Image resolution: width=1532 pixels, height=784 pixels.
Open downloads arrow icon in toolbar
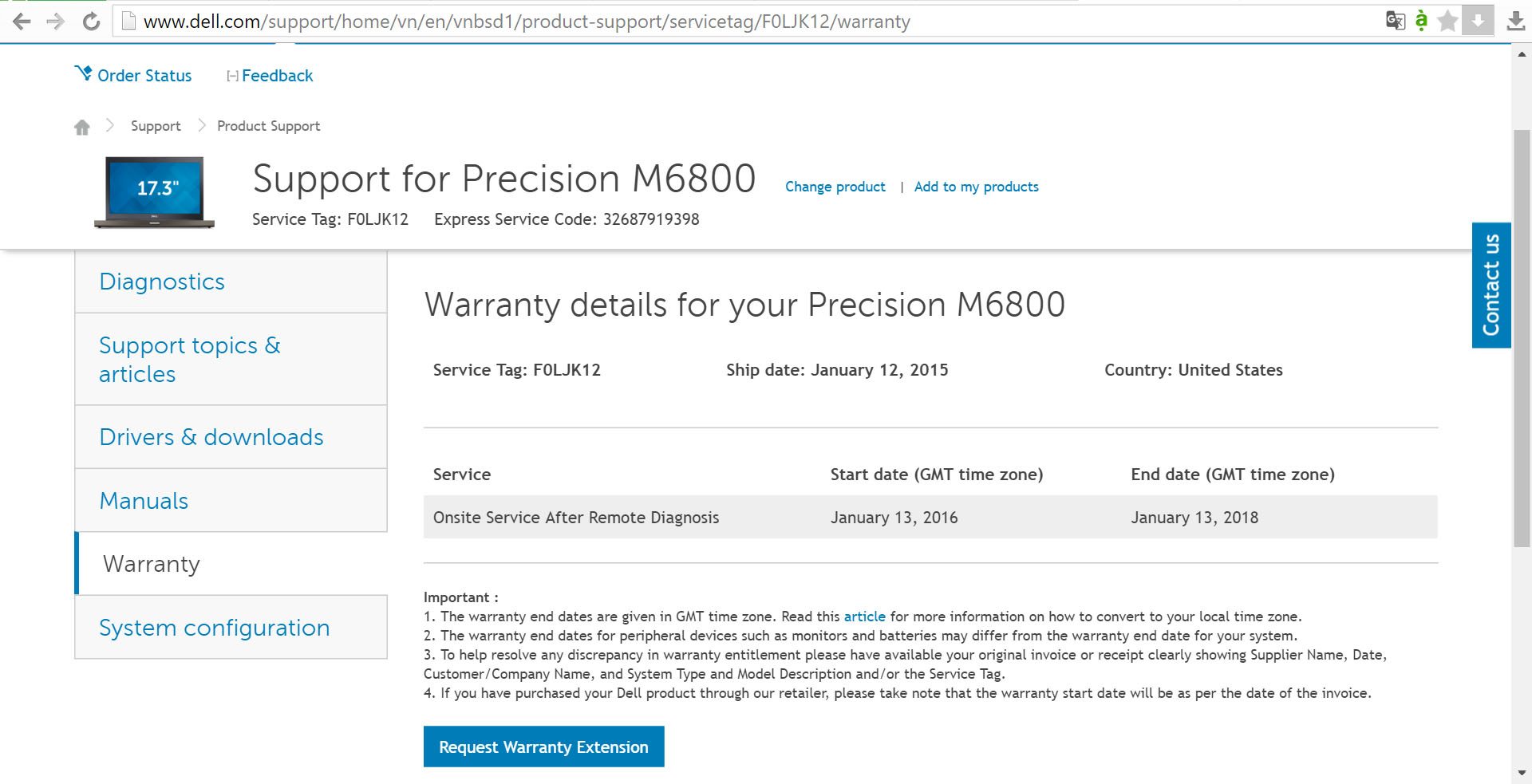point(1515,22)
